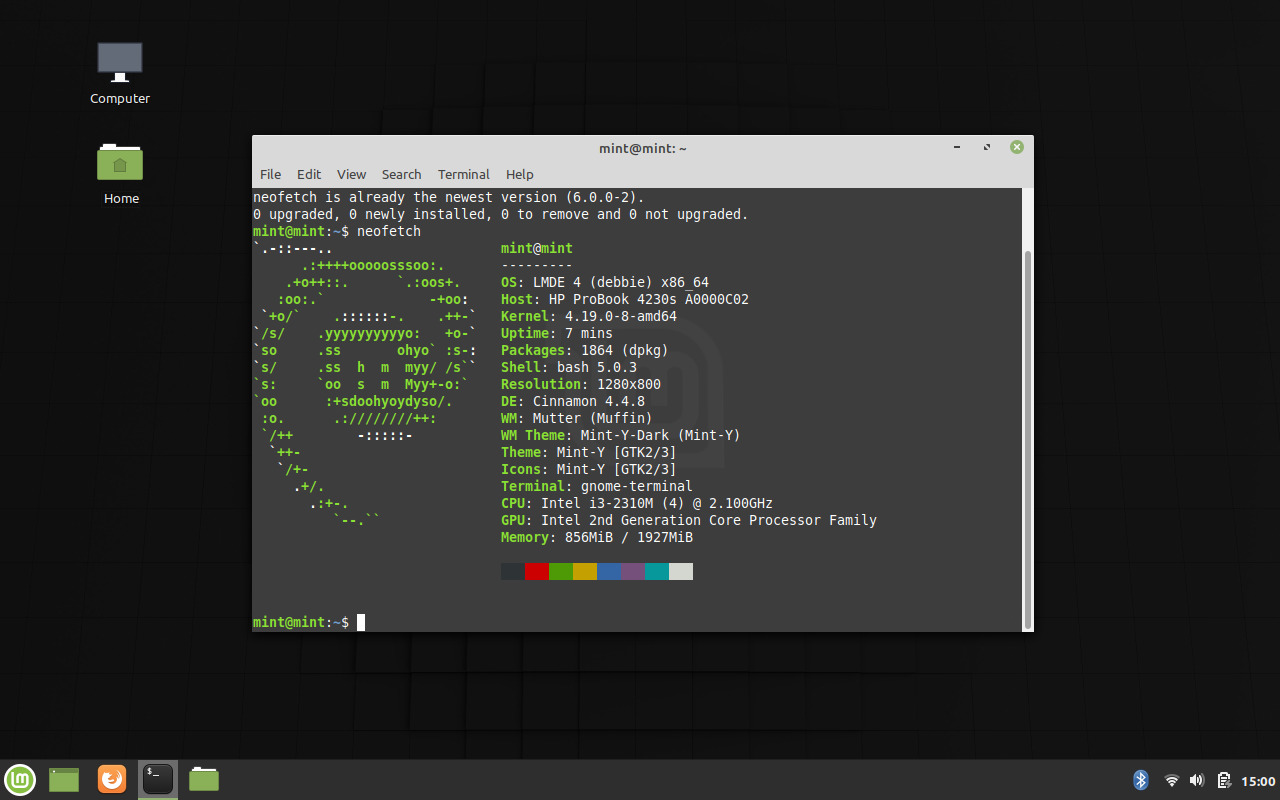Click the purple color block in neofetch
This screenshot has height=800, width=1280.
pyautogui.click(x=633, y=571)
